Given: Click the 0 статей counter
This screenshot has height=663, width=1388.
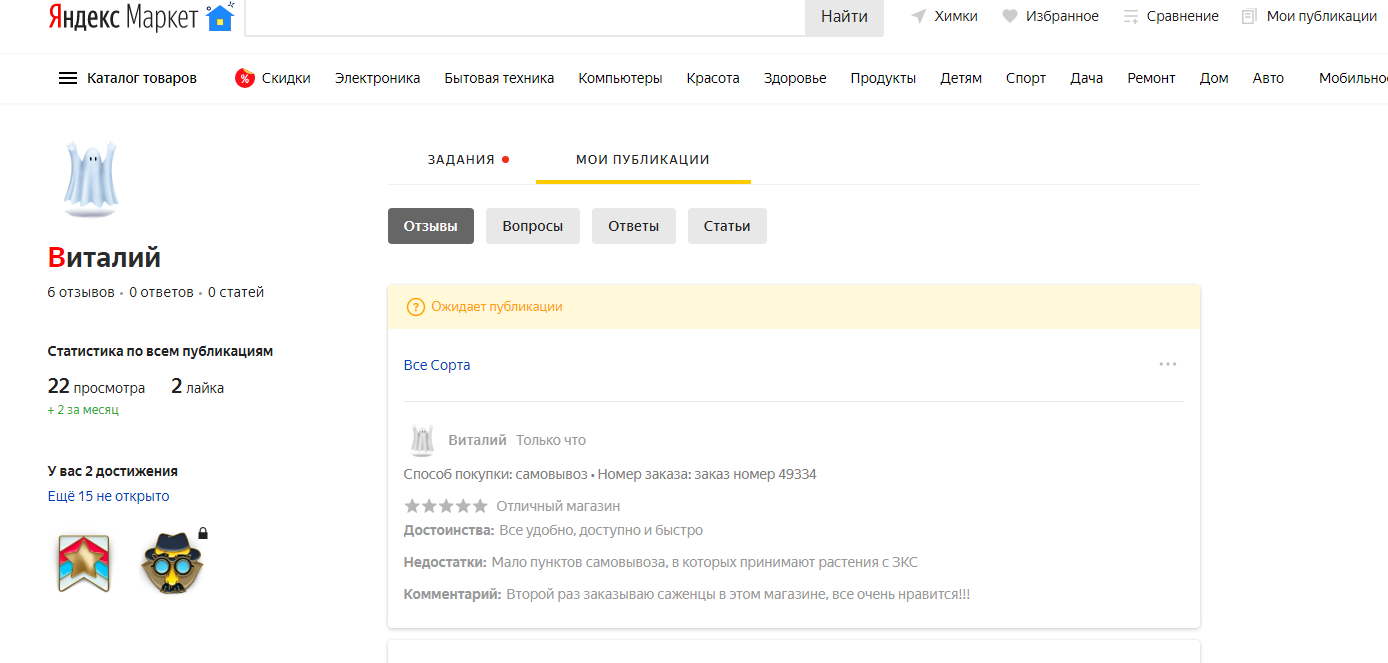Looking at the screenshot, I should 236,293.
